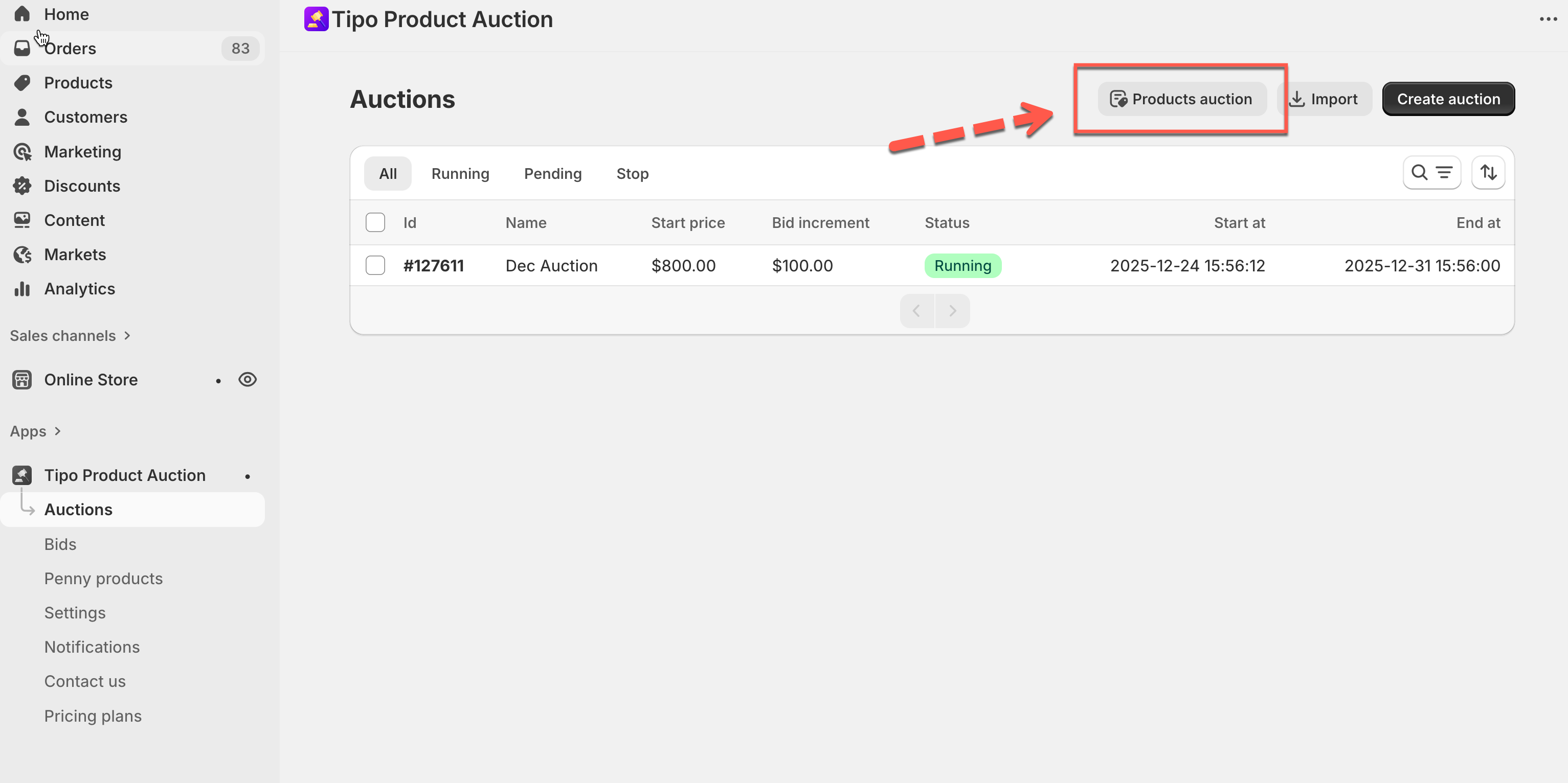The height and width of the screenshot is (783, 1568).
Task: Expand the Apps section chevron
Action: (x=58, y=431)
